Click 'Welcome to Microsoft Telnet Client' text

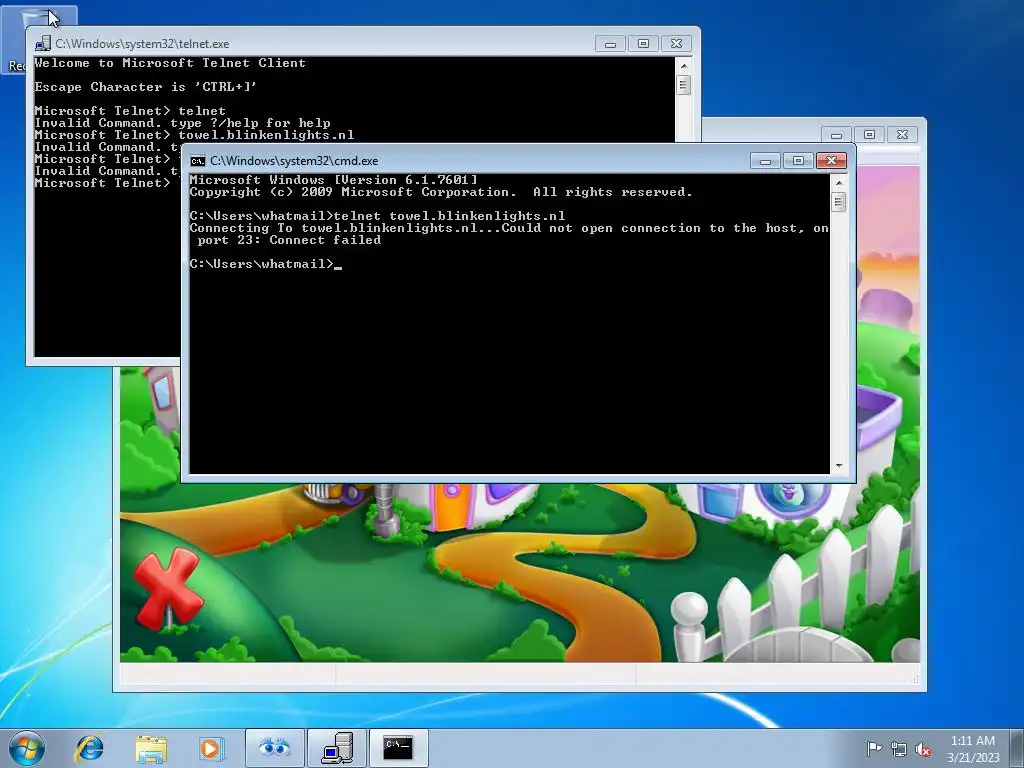click(170, 63)
